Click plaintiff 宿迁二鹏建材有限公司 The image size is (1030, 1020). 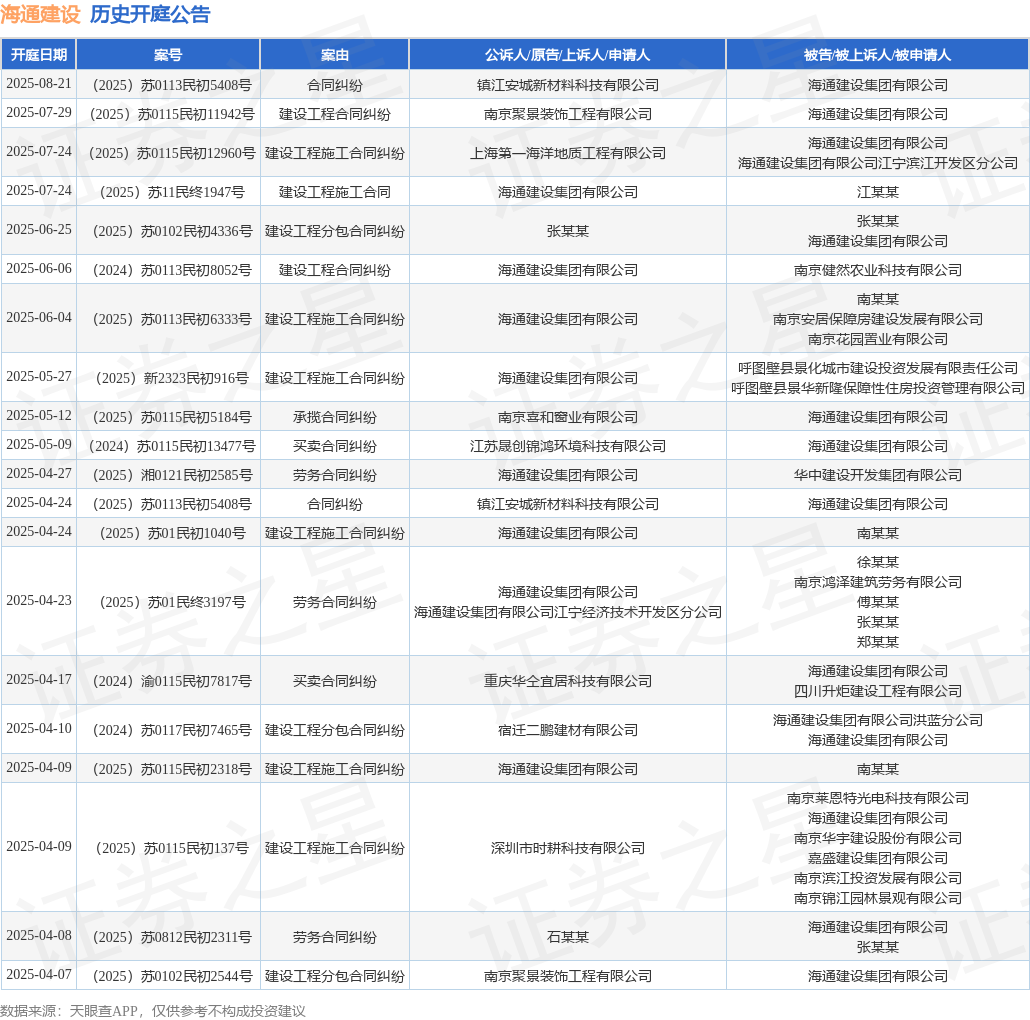(568, 730)
